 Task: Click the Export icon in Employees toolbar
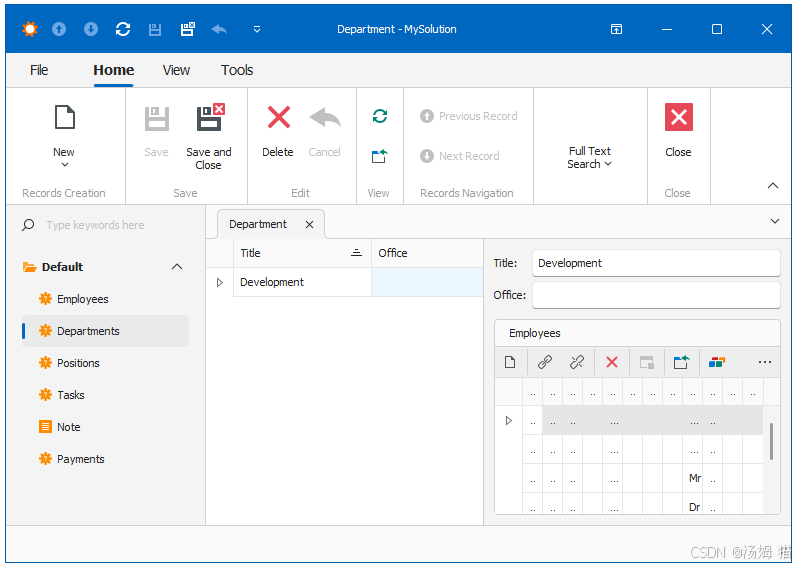[681, 362]
